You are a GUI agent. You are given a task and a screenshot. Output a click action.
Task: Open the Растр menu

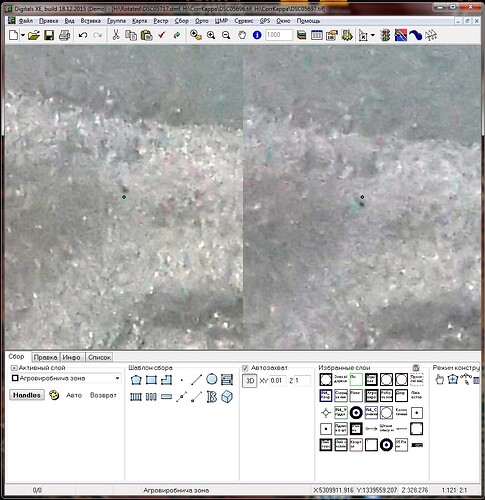click(x=161, y=21)
